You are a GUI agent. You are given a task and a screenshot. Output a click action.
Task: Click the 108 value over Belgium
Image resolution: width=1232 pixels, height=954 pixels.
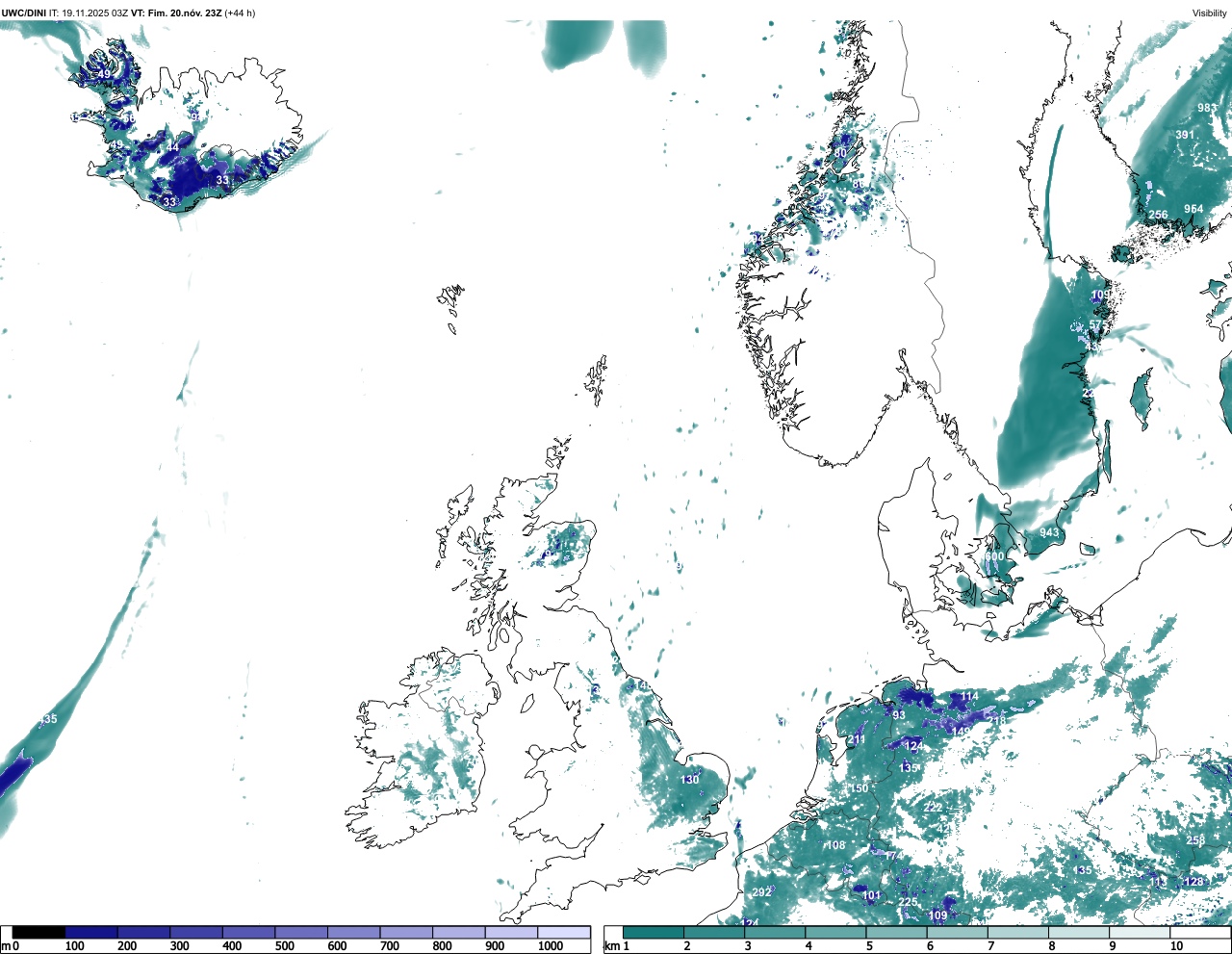(836, 845)
